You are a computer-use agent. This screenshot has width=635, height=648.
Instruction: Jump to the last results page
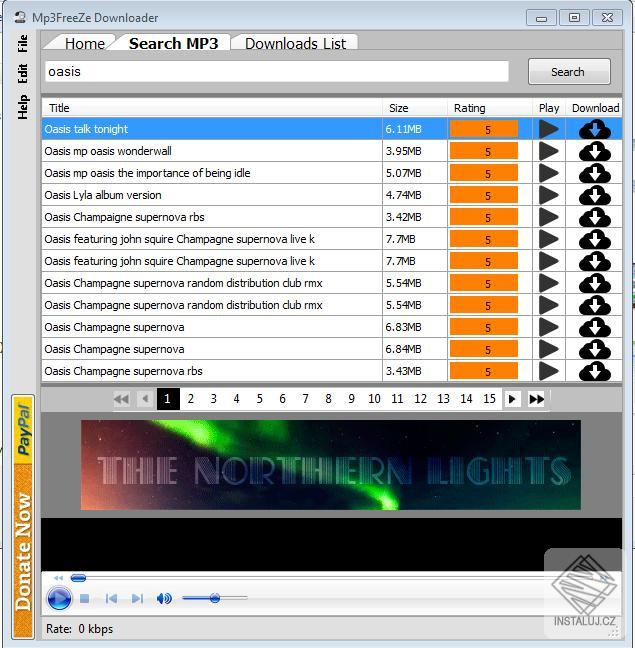tap(536, 399)
